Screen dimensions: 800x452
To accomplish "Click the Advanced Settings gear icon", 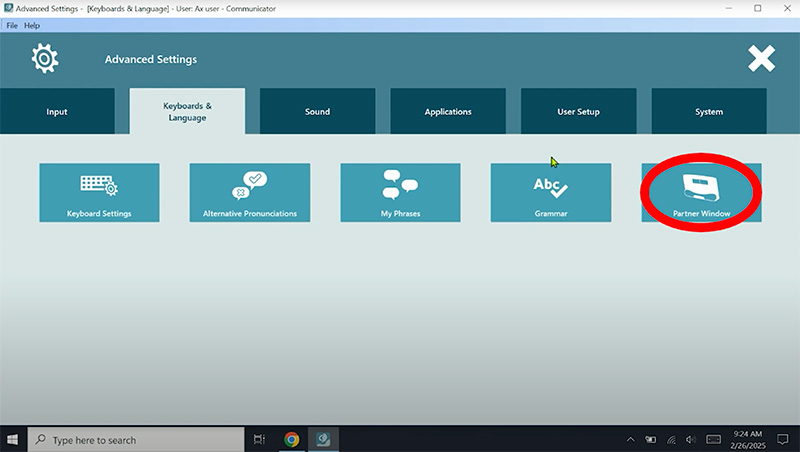I will (45, 59).
